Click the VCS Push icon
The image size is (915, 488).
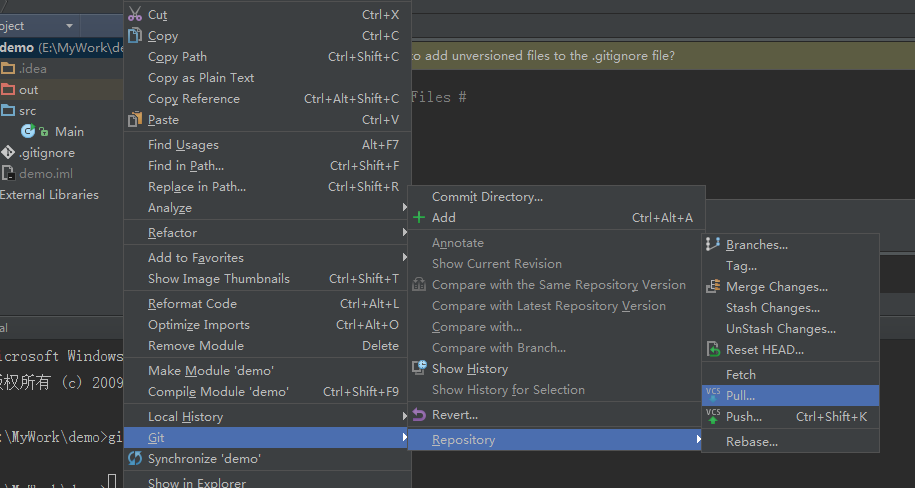coord(713,416)
